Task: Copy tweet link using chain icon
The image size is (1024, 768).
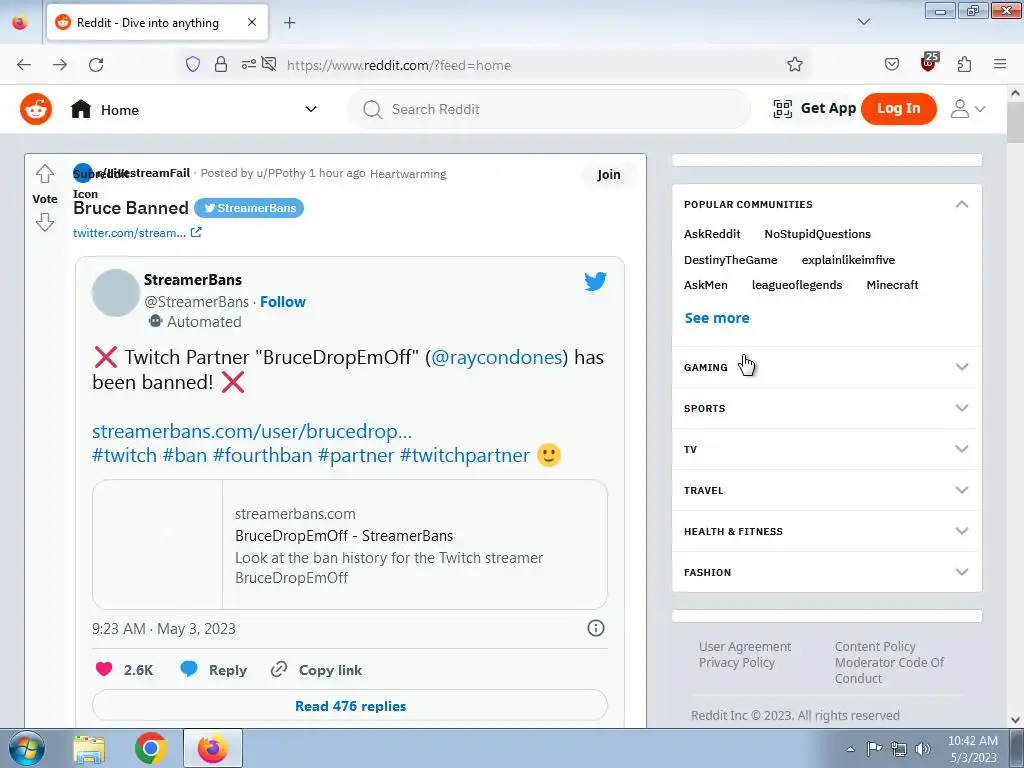Action: coord(279,669)
